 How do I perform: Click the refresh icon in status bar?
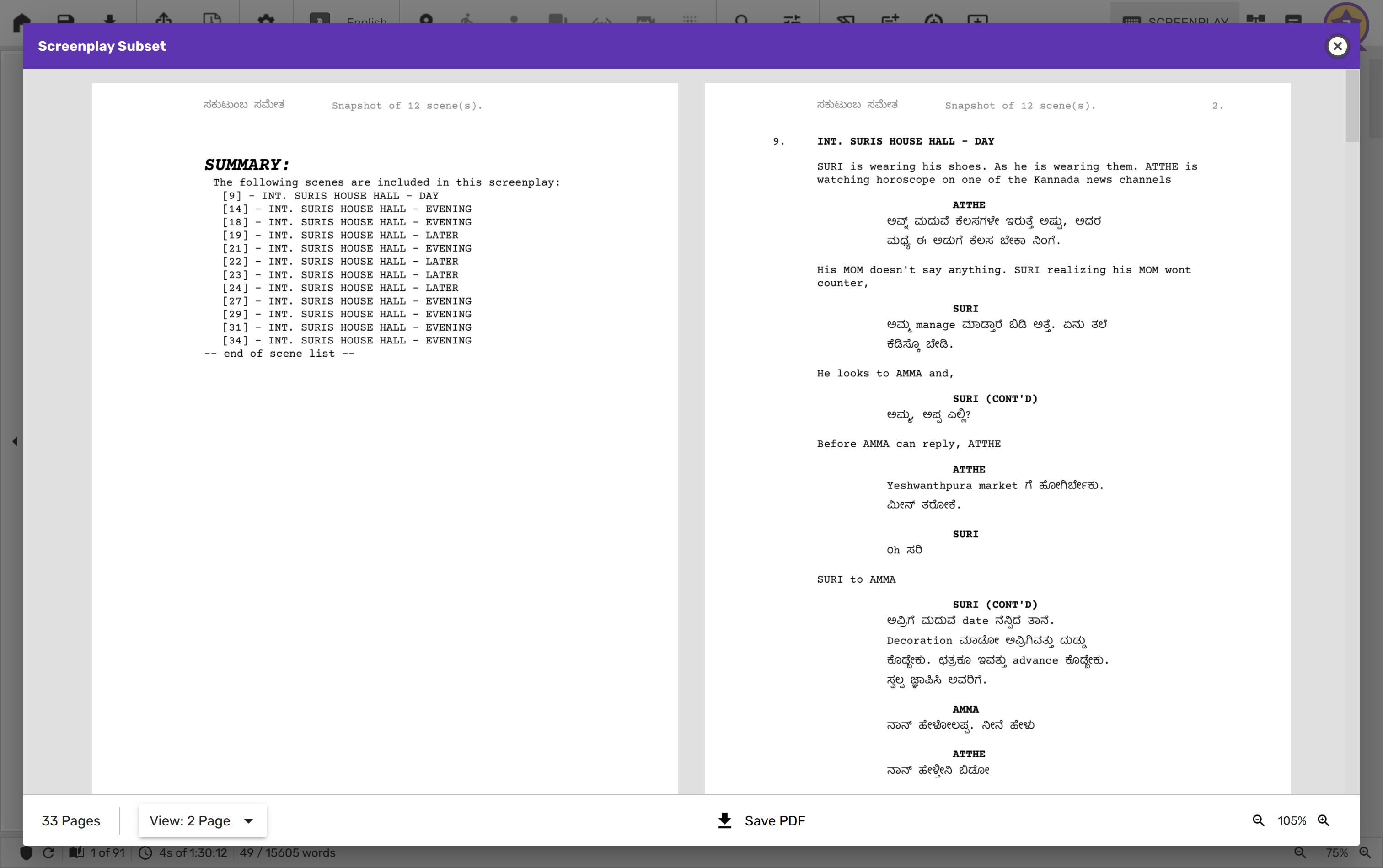pyautogui.click(x=49, y=852)
